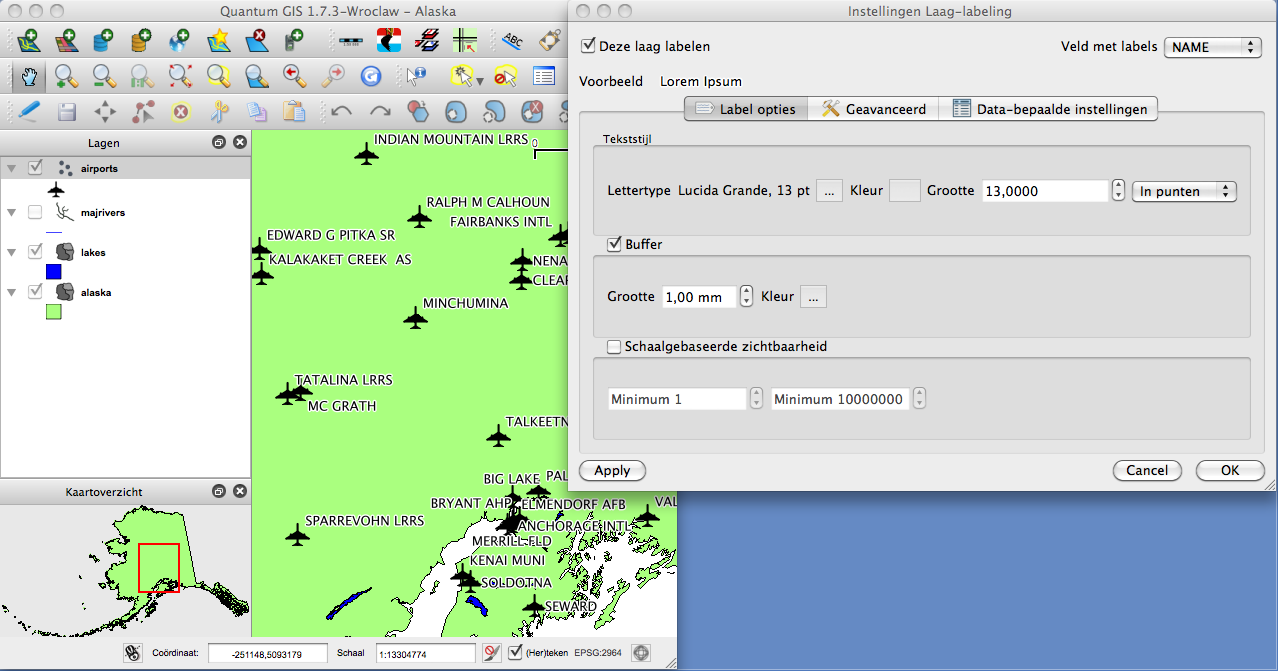Toggle visibility of airports layer
This screenshot has height=671, width=1278.
(x=35, y=168)
